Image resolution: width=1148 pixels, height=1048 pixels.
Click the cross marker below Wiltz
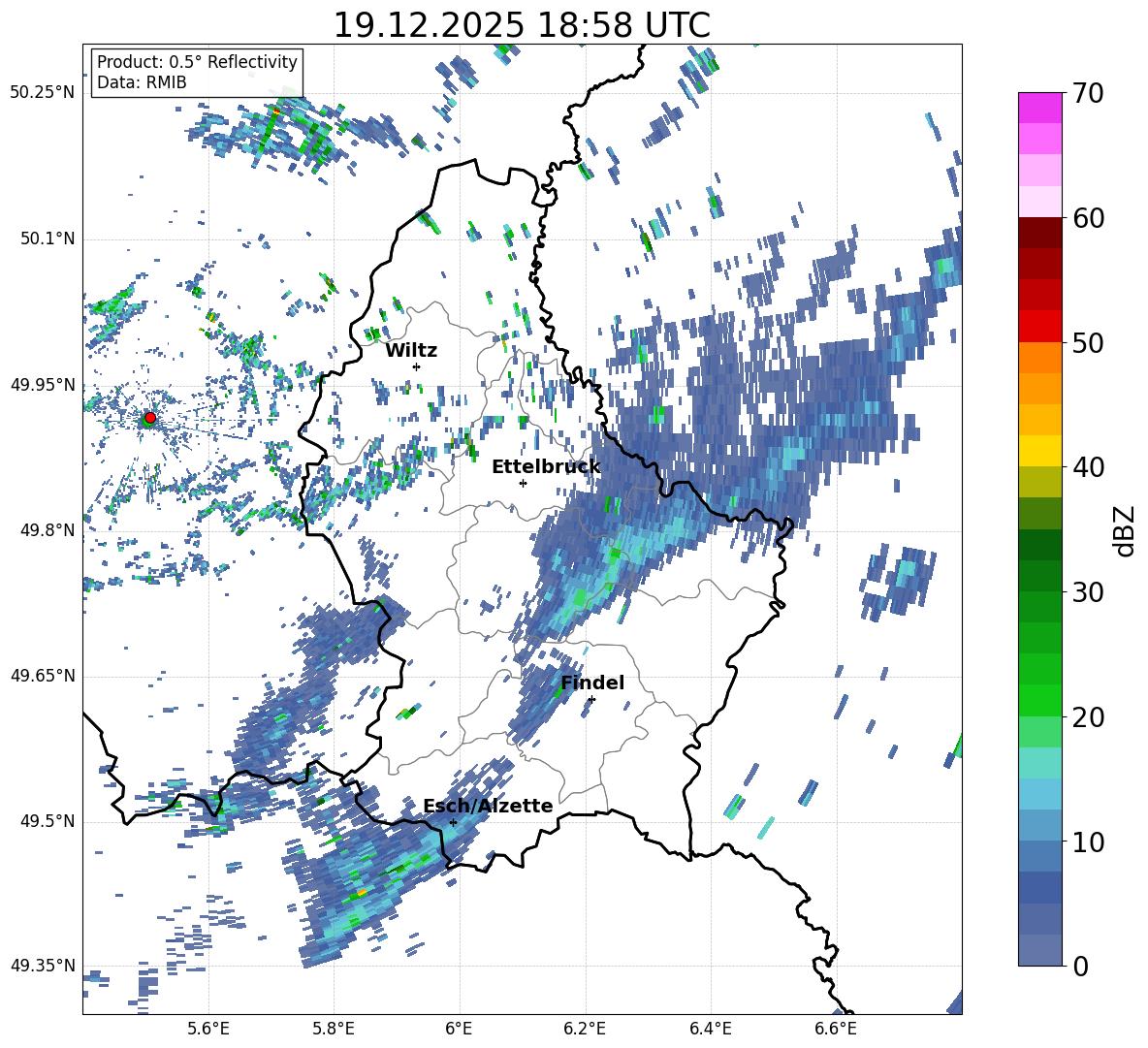[416, 366]
